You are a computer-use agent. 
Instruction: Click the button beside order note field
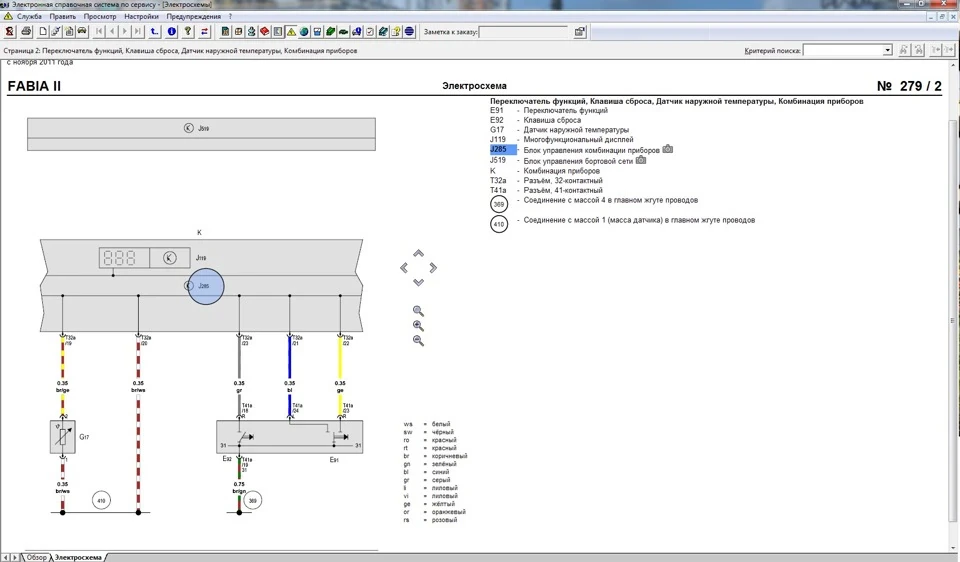[579, 32]
